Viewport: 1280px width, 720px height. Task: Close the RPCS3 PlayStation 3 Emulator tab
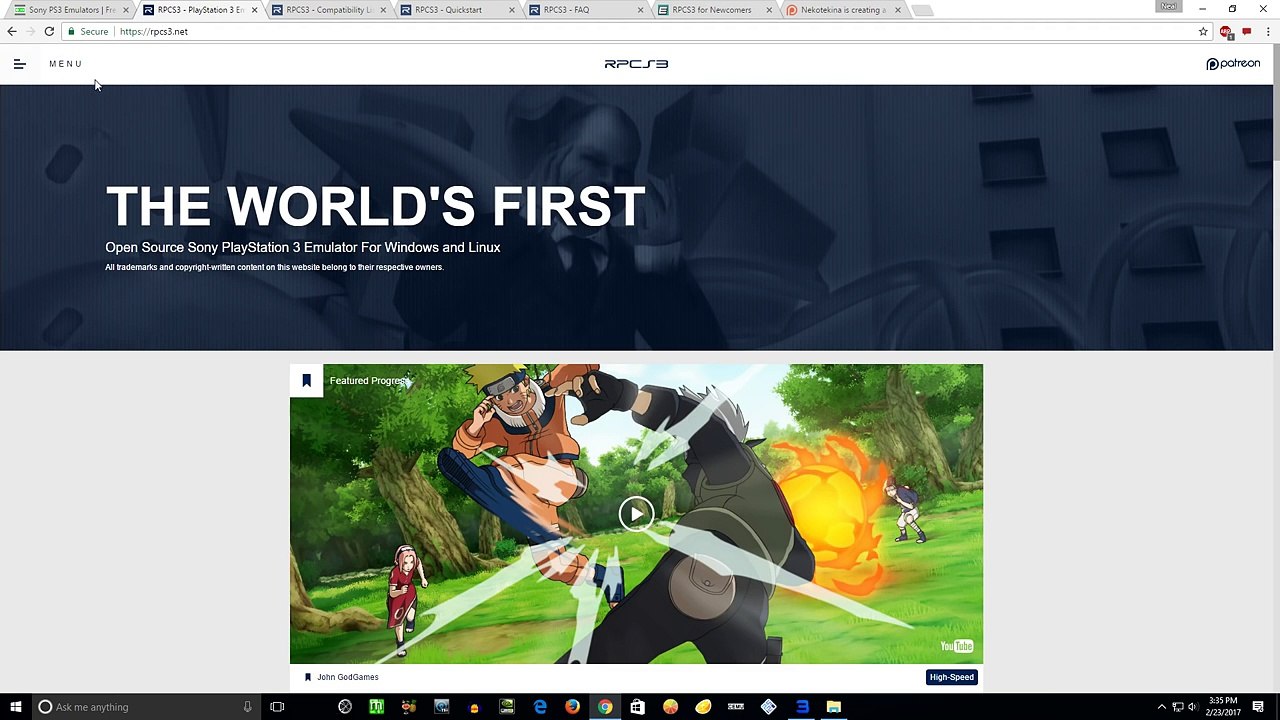coord(254,10)
